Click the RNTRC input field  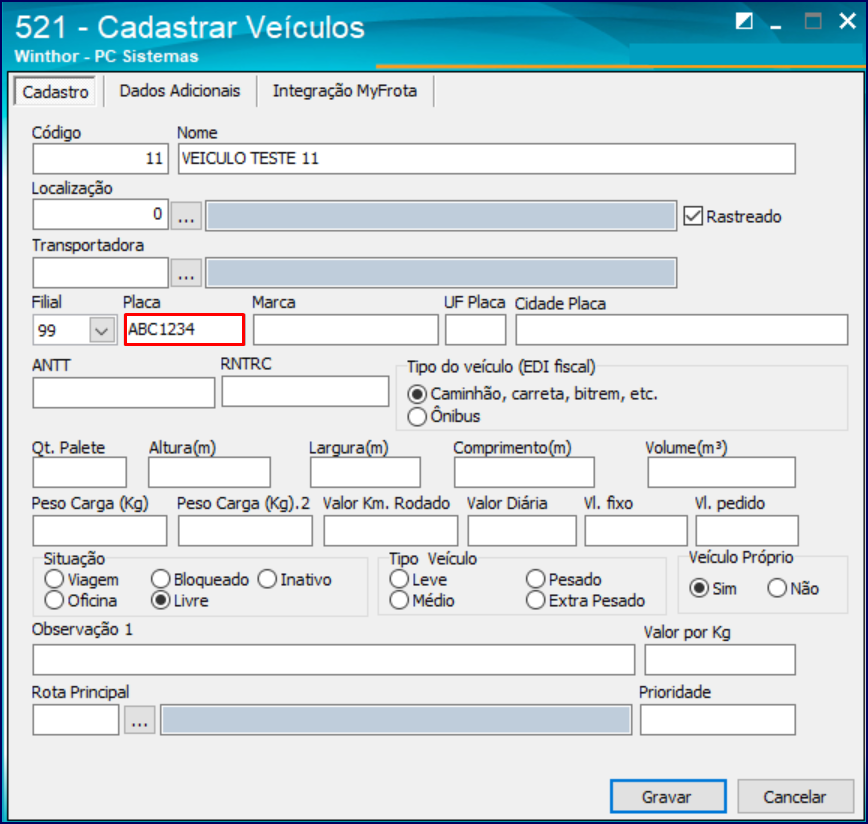click(305, 392)
